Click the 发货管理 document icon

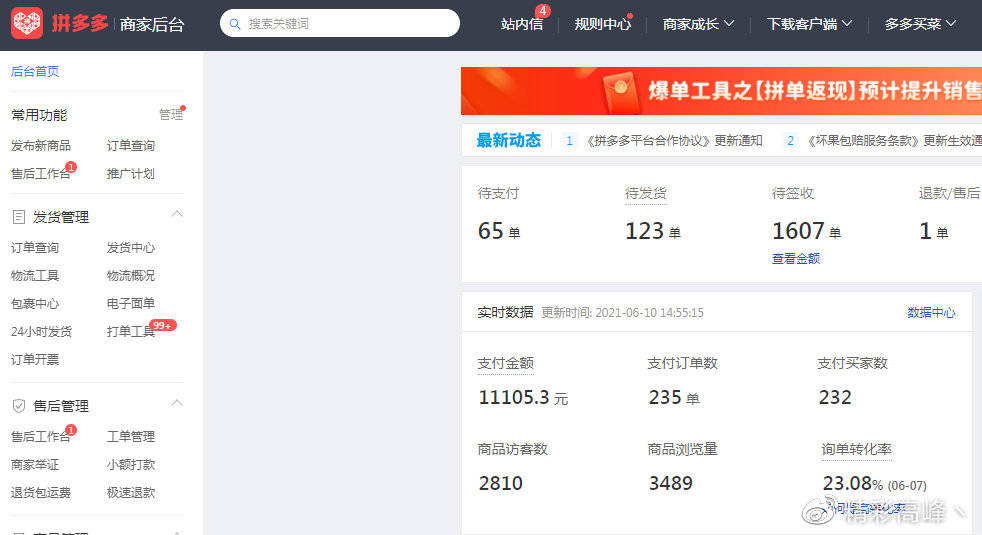19,217
